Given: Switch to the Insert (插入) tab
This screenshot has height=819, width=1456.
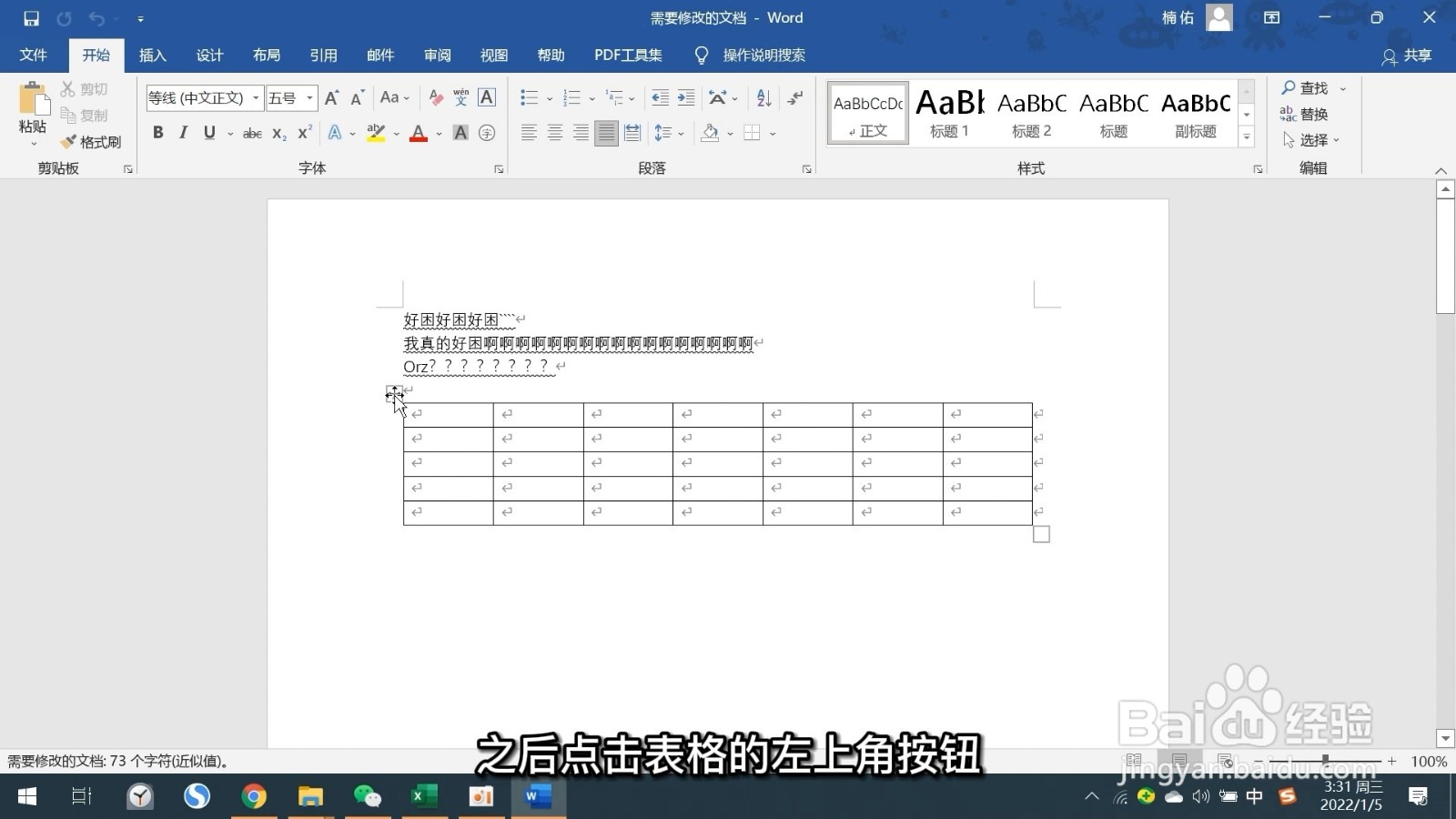Looking at the screenshot, I should tap(153, 56).
